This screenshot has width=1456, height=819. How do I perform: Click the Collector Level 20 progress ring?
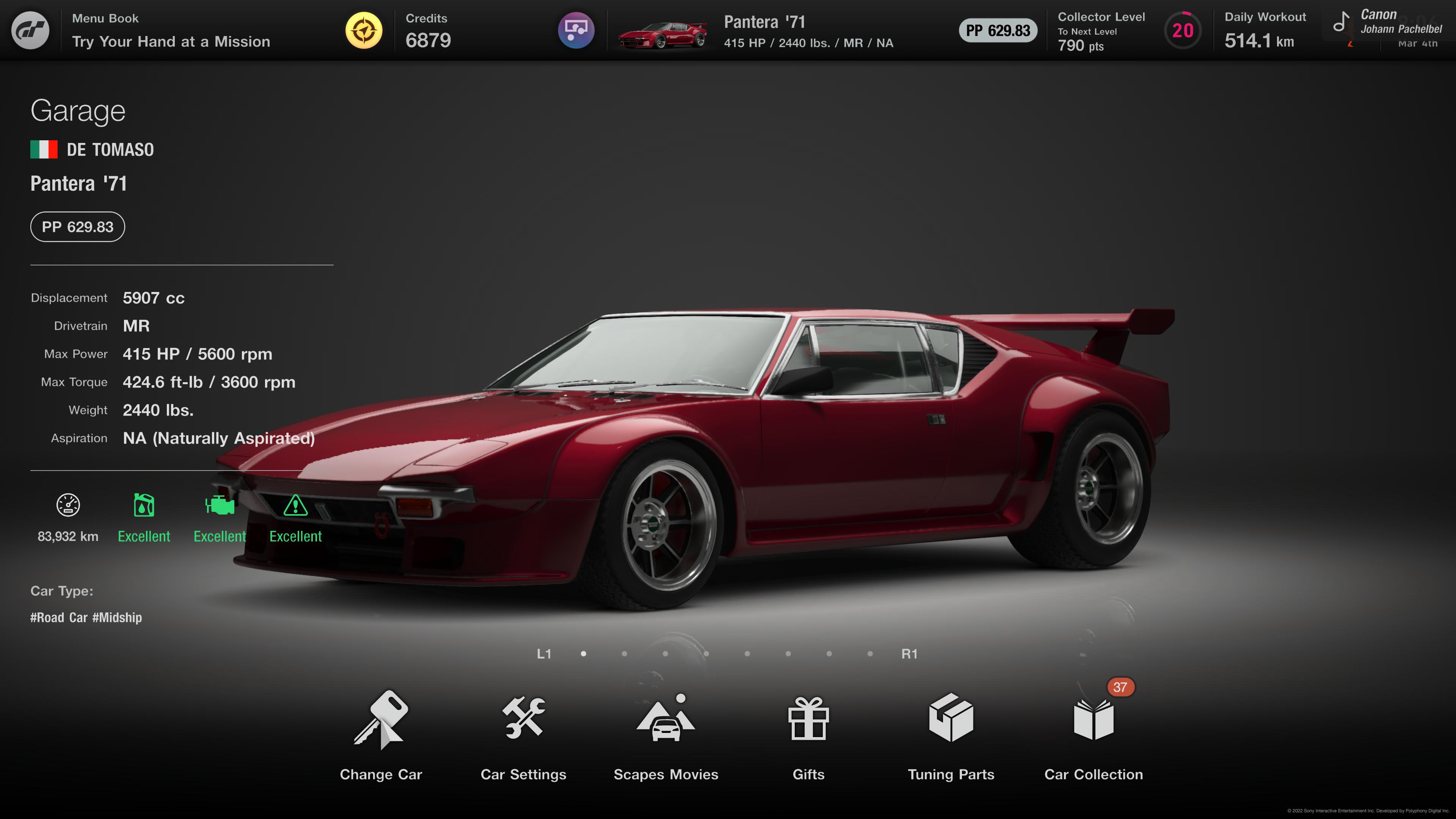tap(1183, 30)
